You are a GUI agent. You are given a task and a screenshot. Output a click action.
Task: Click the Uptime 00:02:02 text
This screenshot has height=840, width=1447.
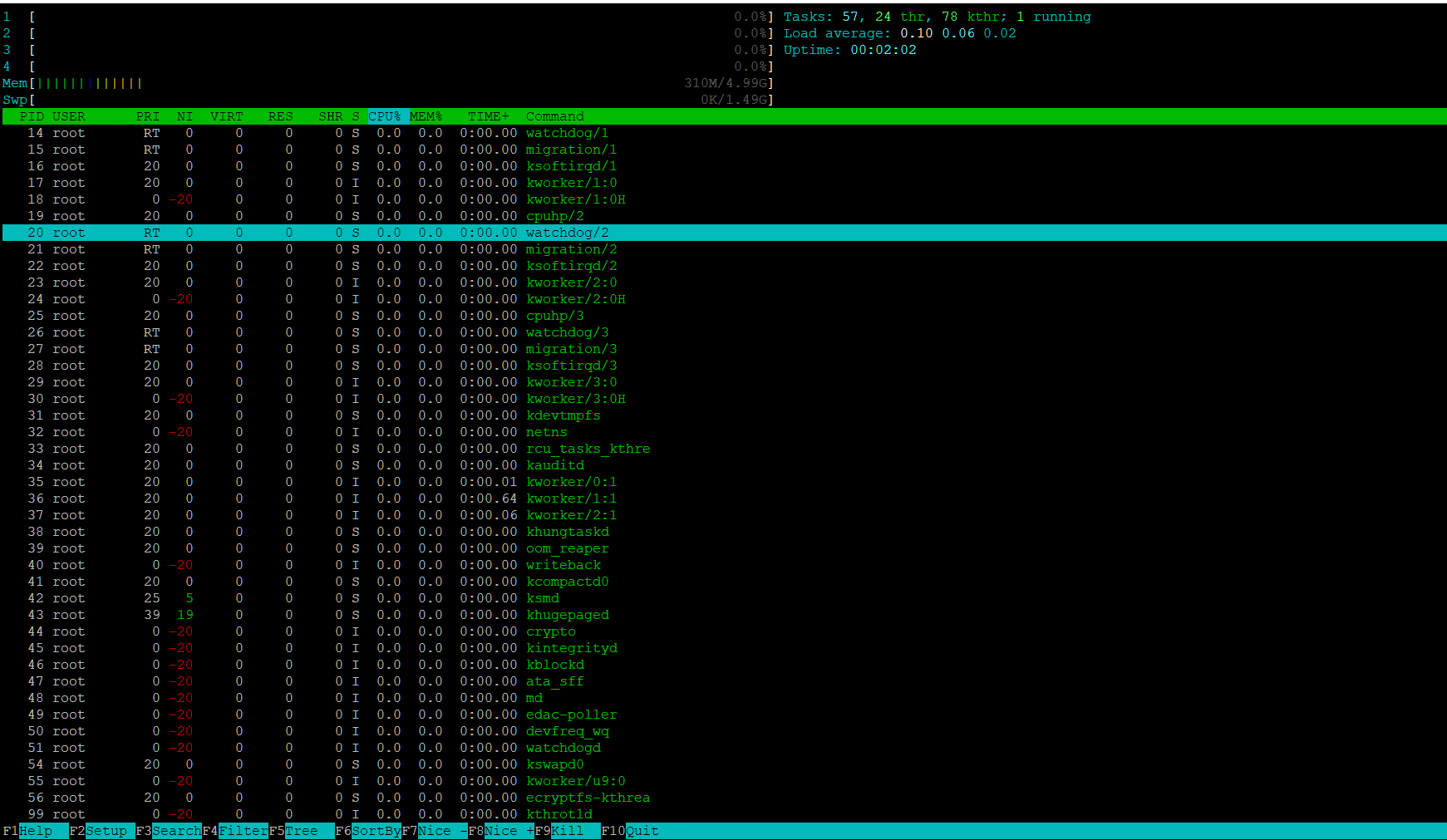pyautogui.click(x=850, y=50)
